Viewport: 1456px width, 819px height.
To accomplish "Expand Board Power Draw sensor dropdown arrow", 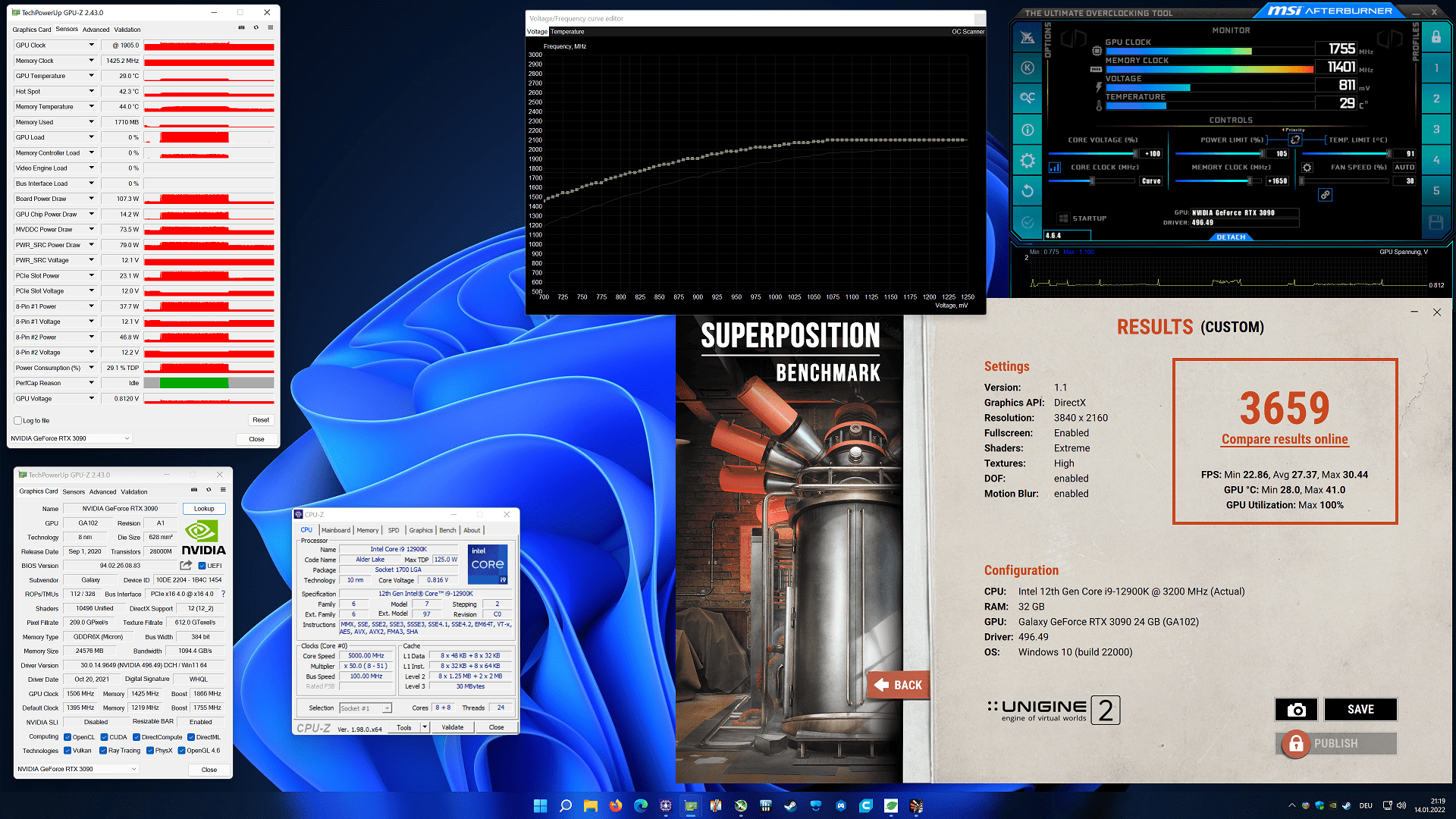I will tap(92, 199).
